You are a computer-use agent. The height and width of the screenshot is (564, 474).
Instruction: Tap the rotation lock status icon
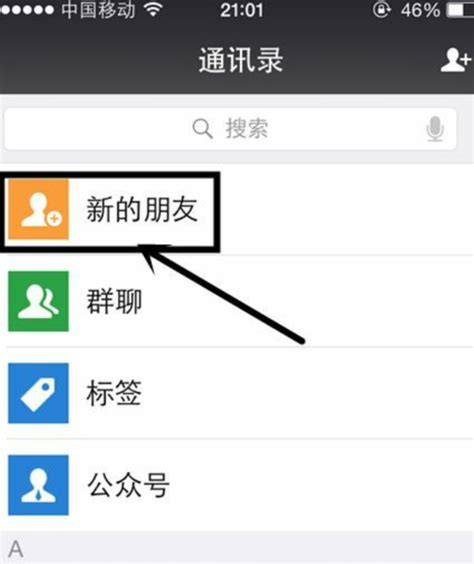pyautogui.click(x=381, y=10)
